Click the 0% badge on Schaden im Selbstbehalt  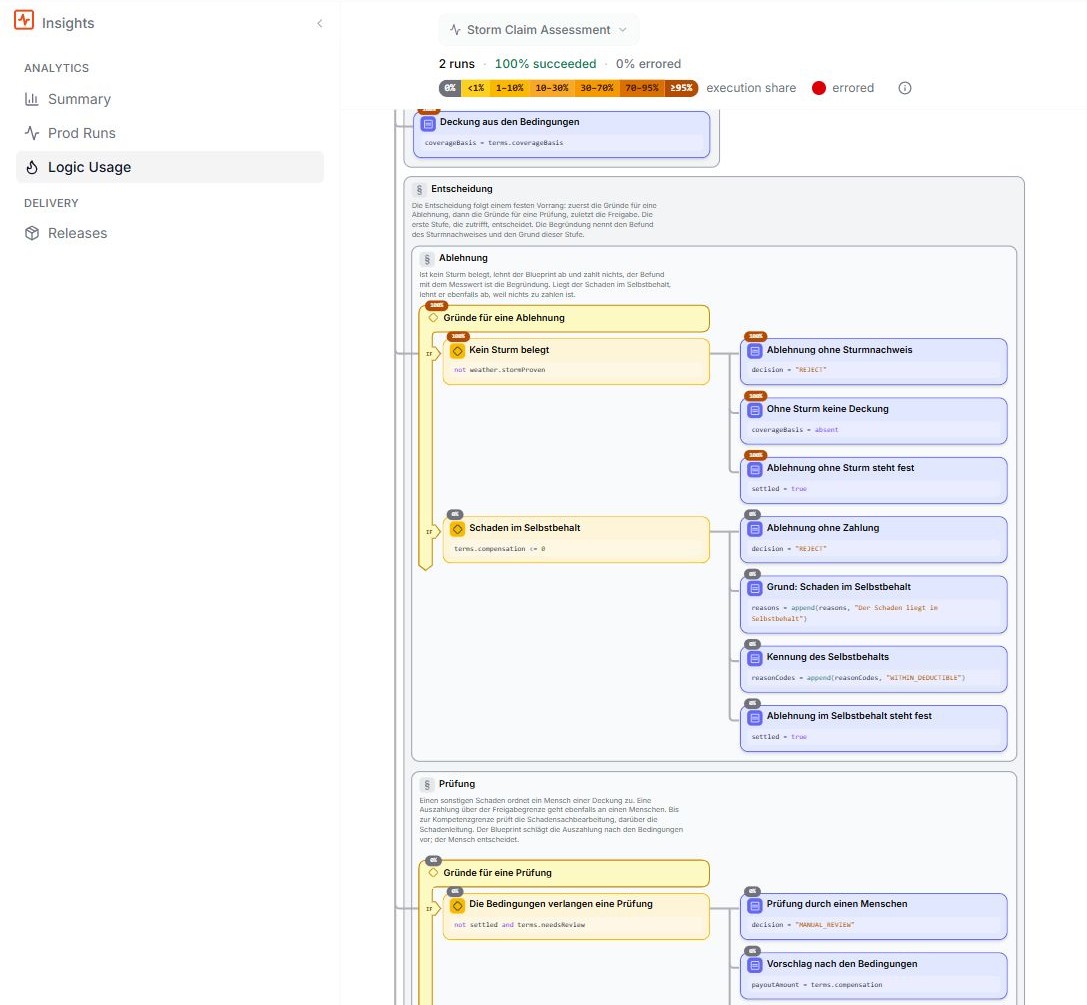point(455,514)
